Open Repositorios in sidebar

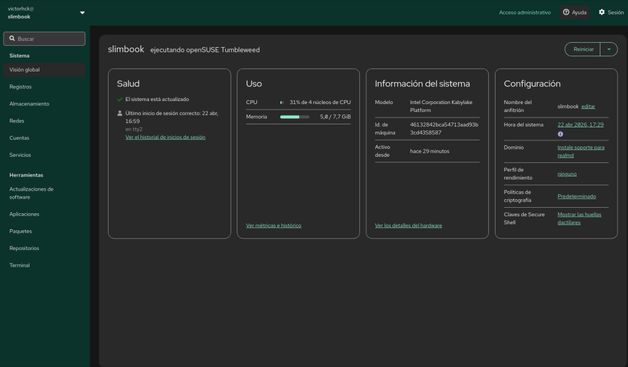[x=44, y=248]
